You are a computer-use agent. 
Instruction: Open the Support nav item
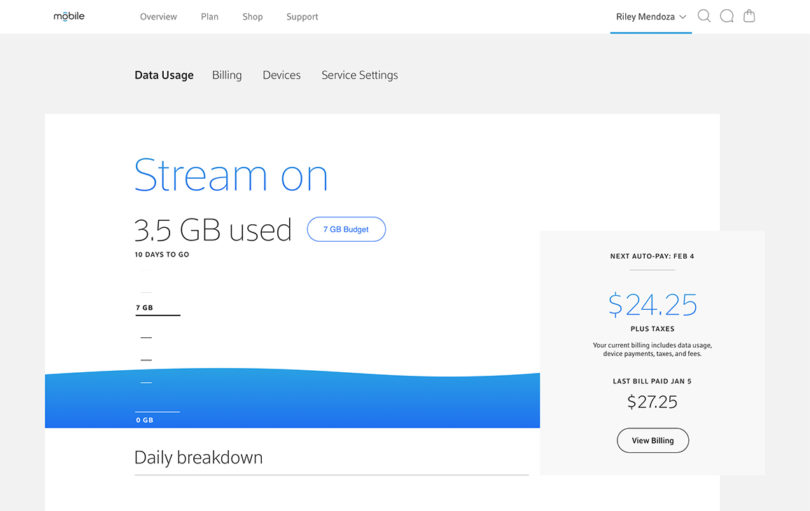click(302, 17)
